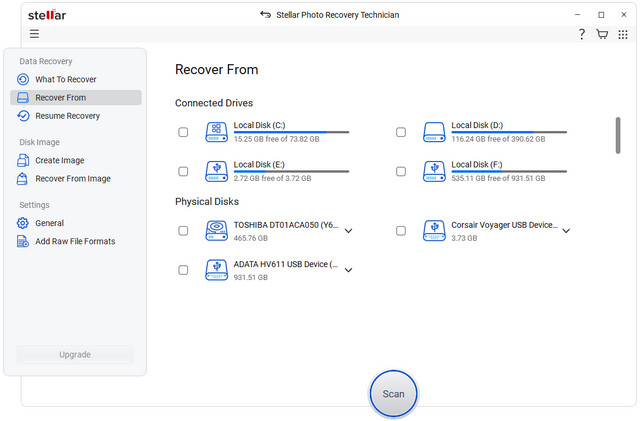The height and width of the screenshot is (421, 640).
Task: Go to Resume Recovery section
Action: (68, 116)
